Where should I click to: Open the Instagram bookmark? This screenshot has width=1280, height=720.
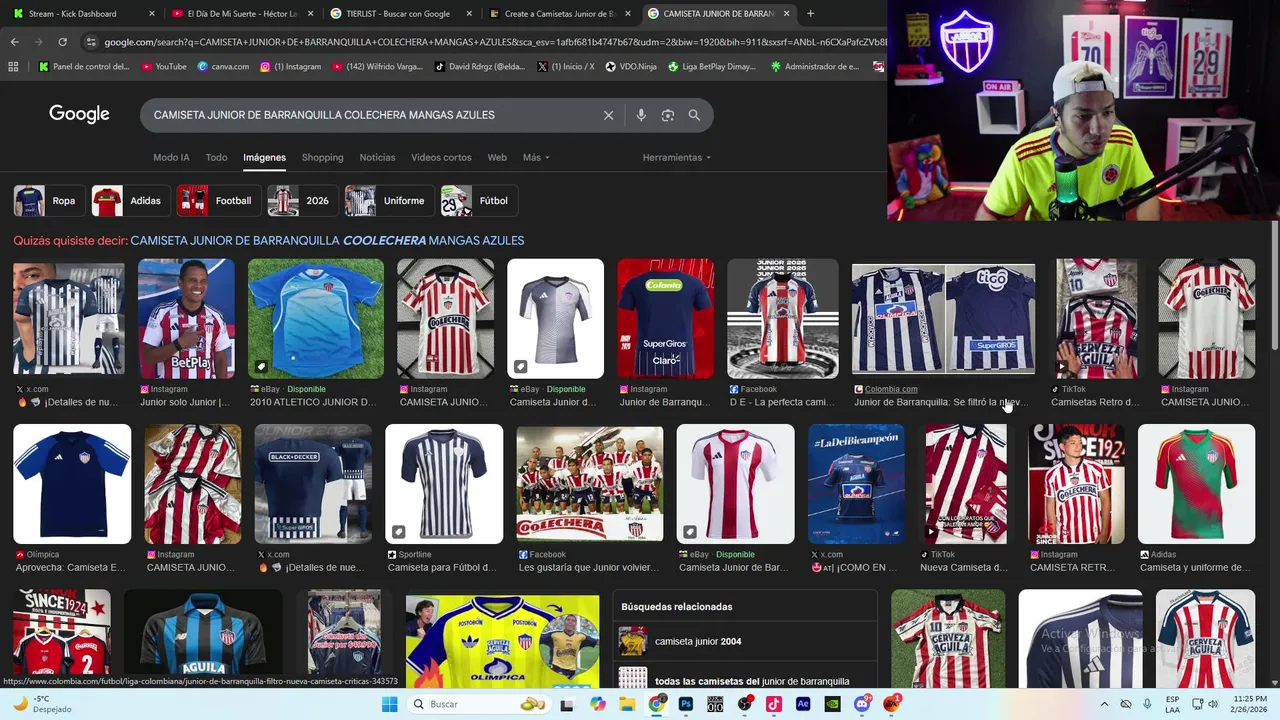tap(291, 67)
